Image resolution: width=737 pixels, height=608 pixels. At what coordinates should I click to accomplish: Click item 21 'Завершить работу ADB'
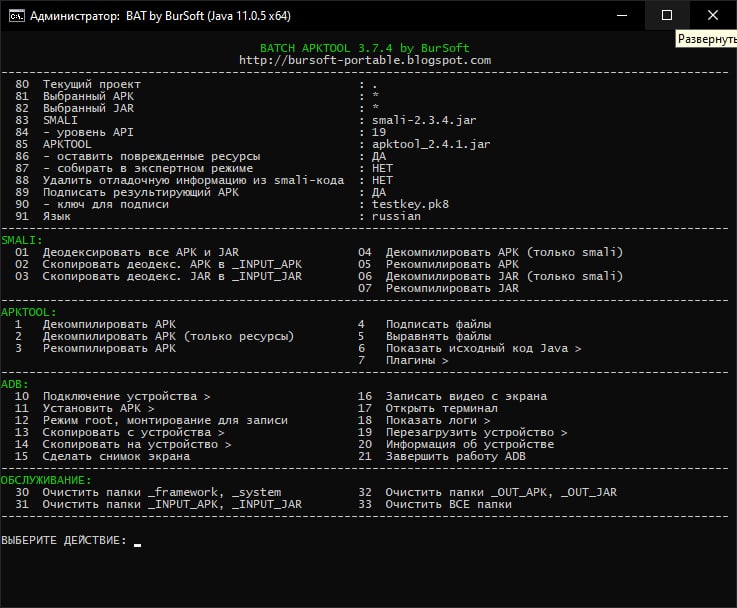(441, 457)
